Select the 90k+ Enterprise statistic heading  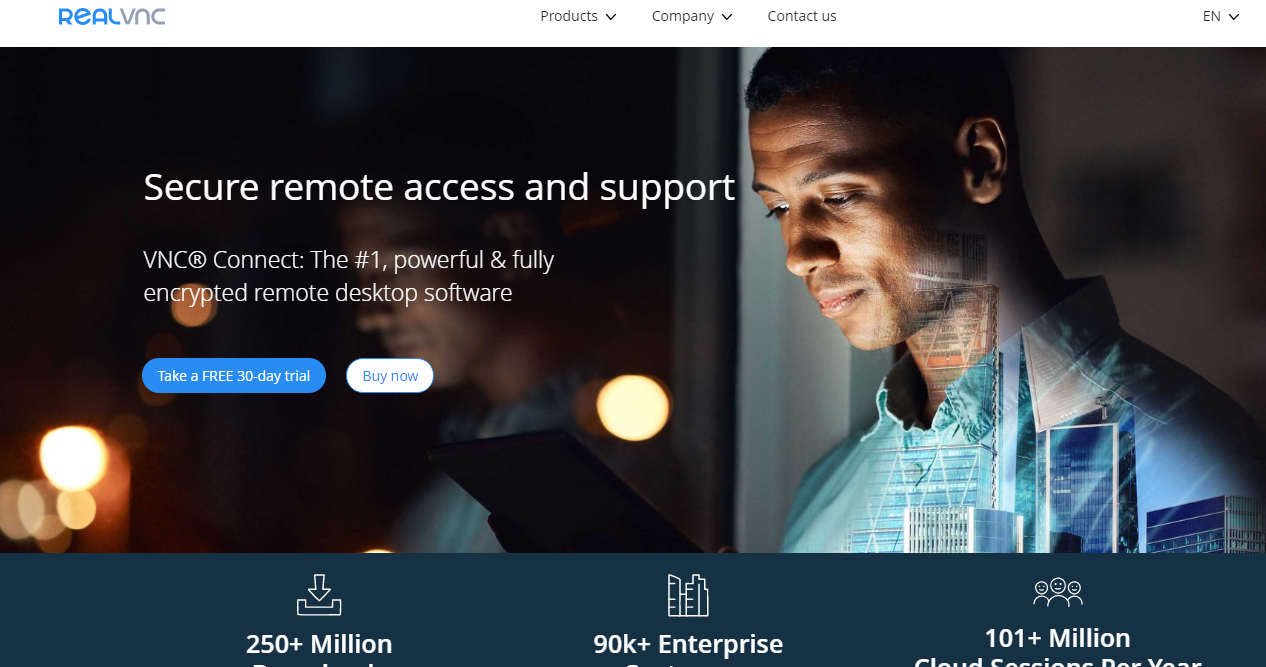click(x=688, y=643)
